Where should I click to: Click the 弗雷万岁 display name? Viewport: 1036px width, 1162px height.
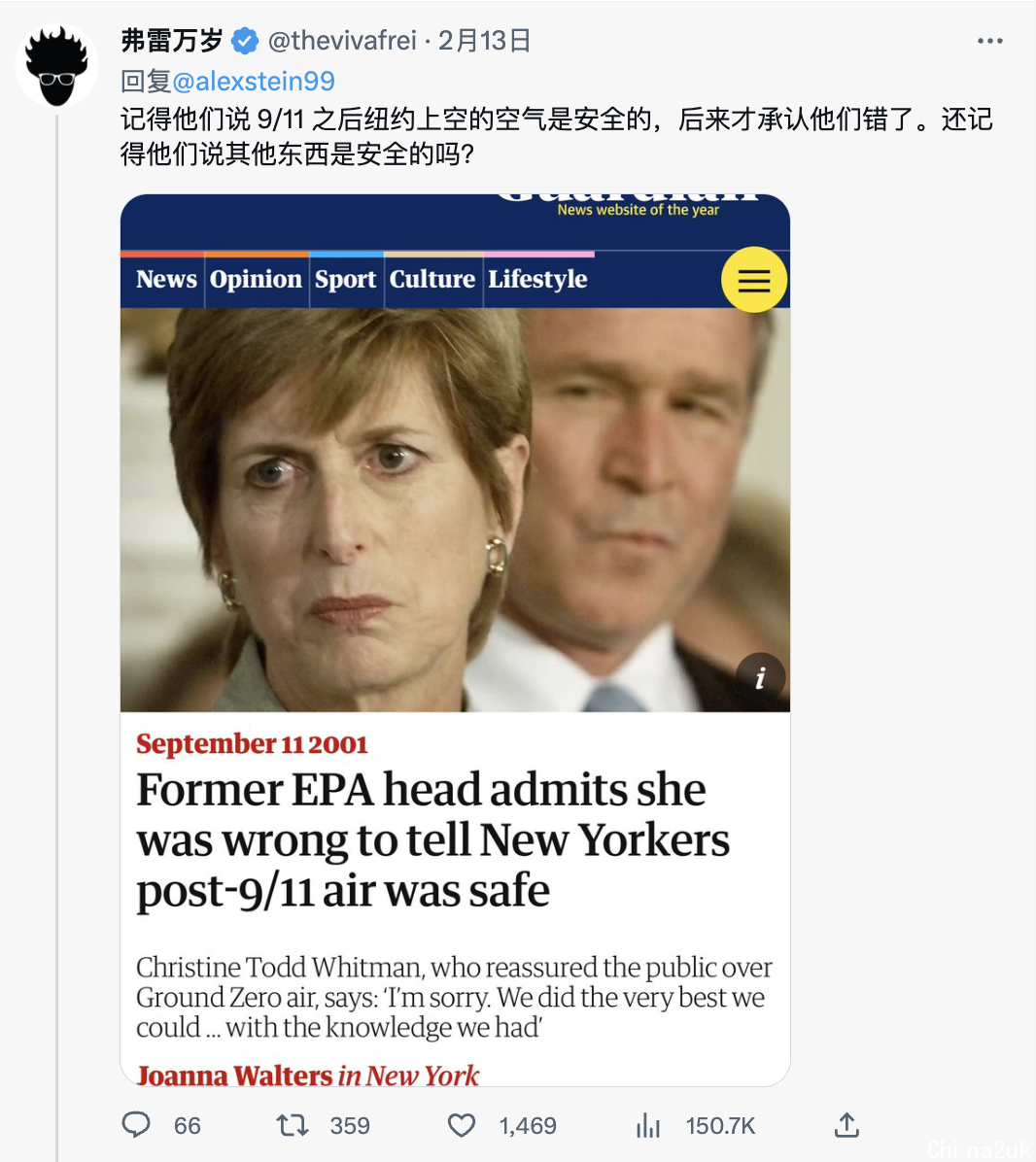[172, 41]
